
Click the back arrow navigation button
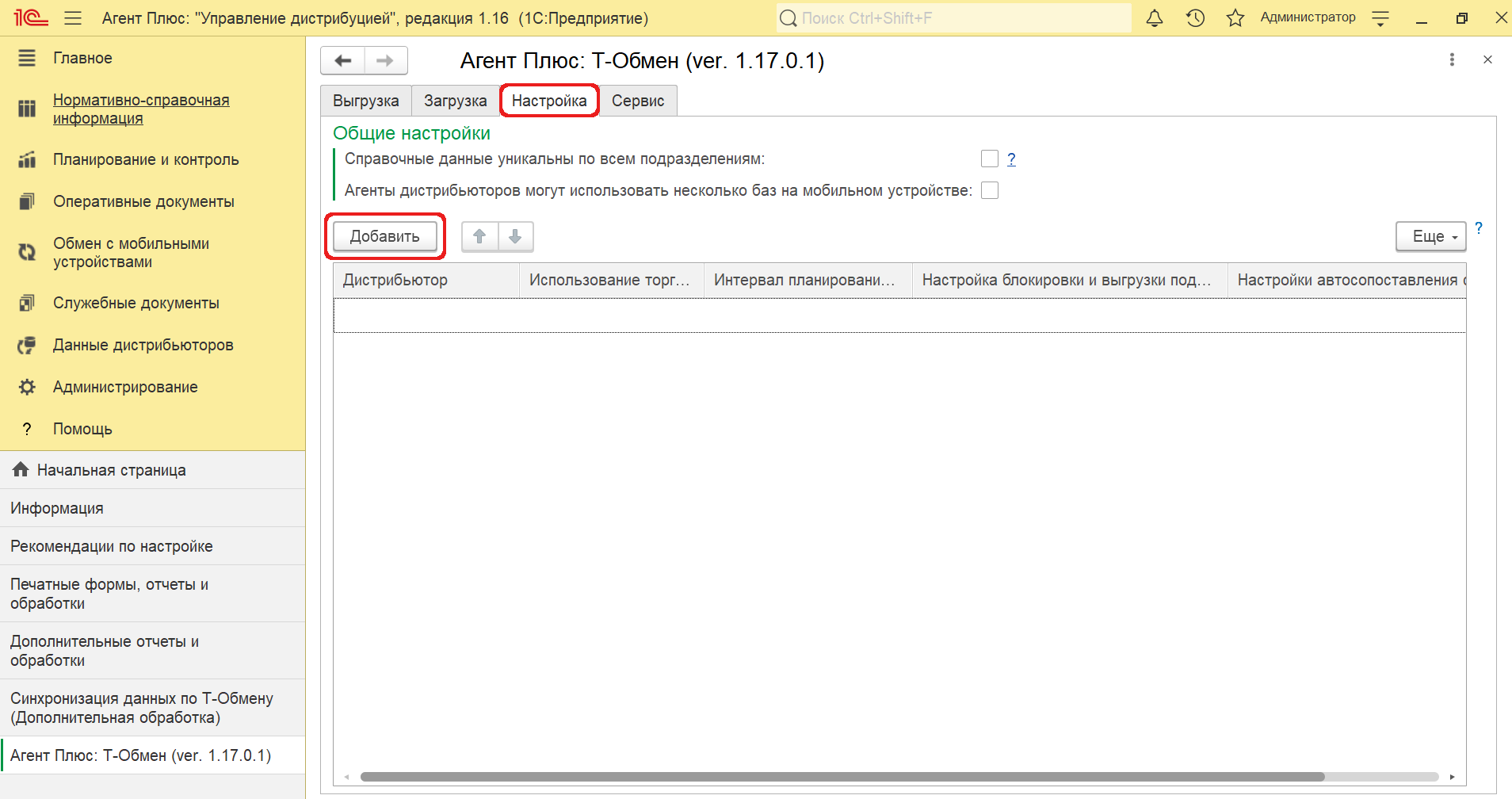pos(343,60)
